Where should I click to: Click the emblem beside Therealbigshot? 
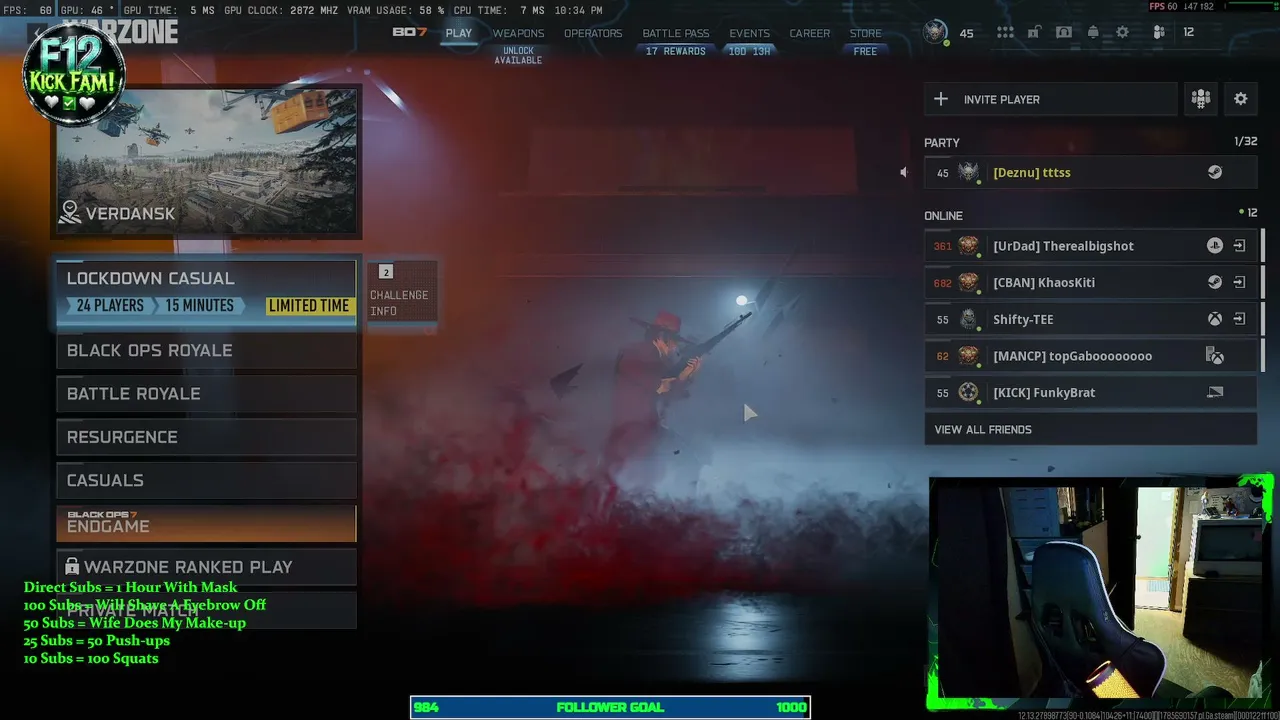click(x=968, y=246)
